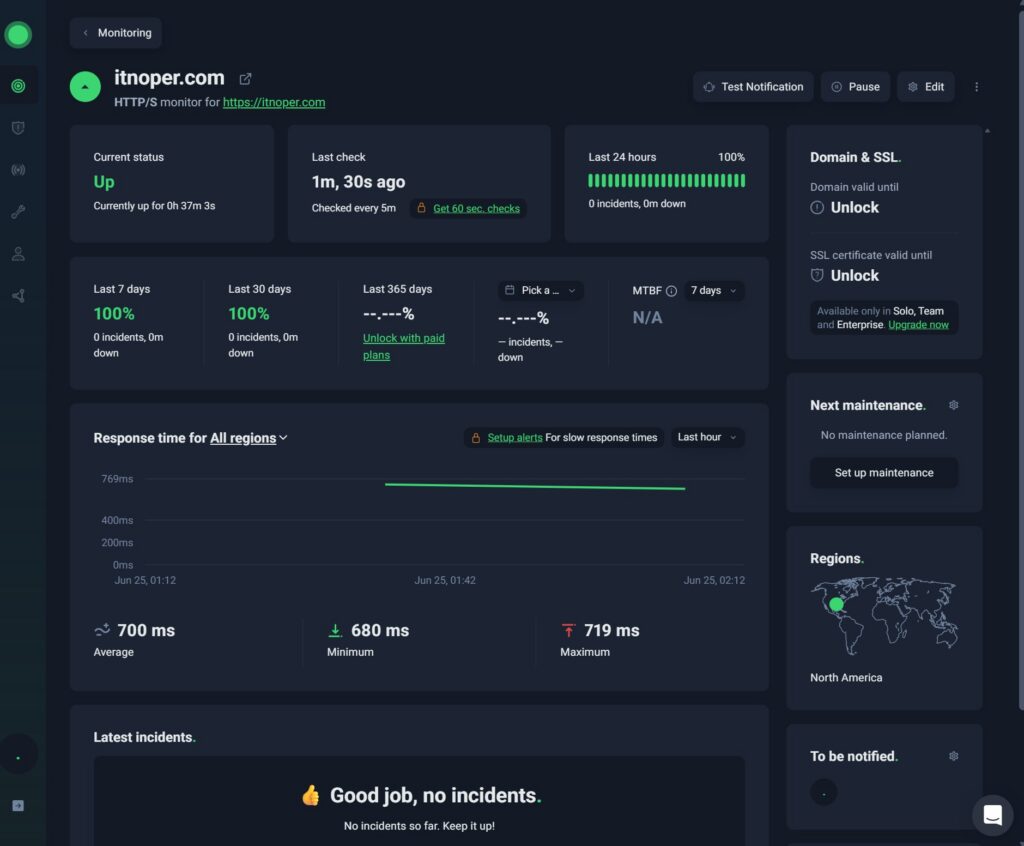Click the notified contact avatar circle
The width and height of the screenshot is (1024, 846).
(824, 792)
